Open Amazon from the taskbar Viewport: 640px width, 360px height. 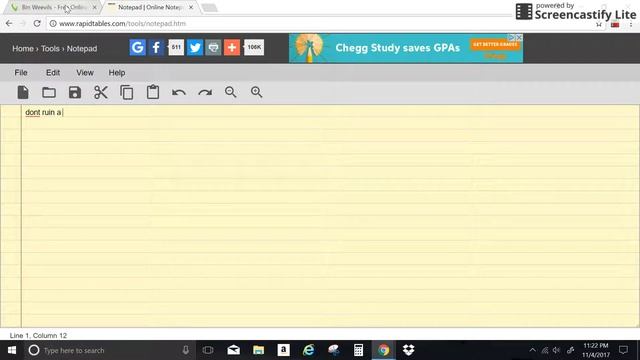click(283, 350)
